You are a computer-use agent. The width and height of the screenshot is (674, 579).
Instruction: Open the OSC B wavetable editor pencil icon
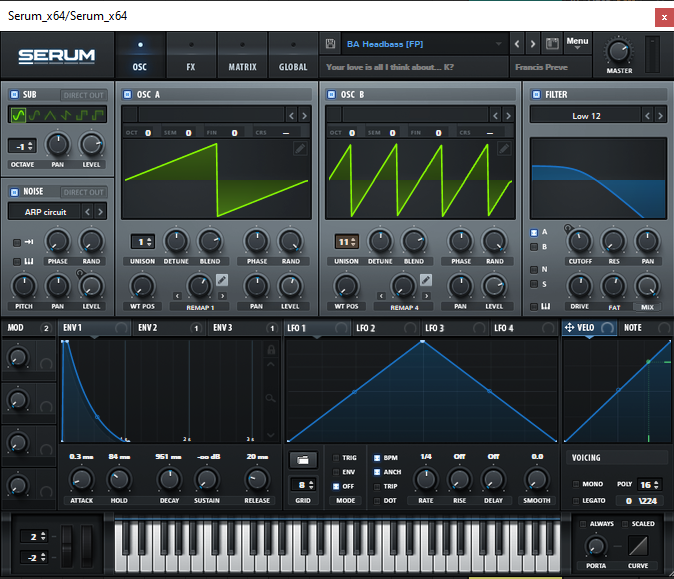(504, 149)
